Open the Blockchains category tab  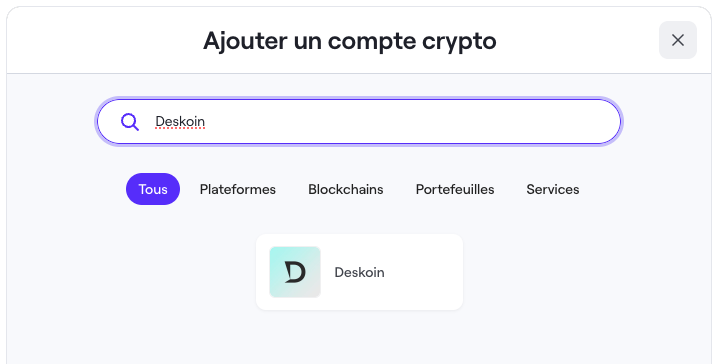click(346, 189)
